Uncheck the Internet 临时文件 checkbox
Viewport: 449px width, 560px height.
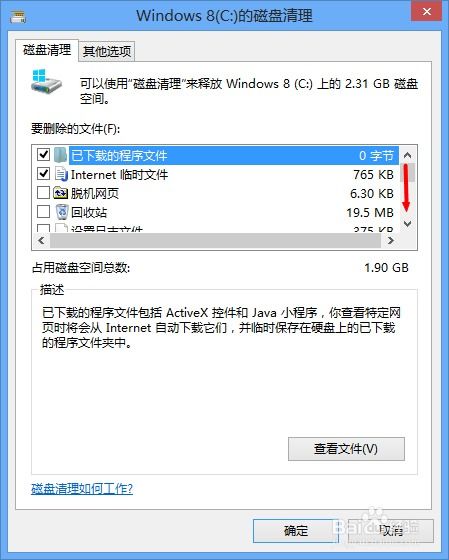pyautogui.click(x=43, y=174)
